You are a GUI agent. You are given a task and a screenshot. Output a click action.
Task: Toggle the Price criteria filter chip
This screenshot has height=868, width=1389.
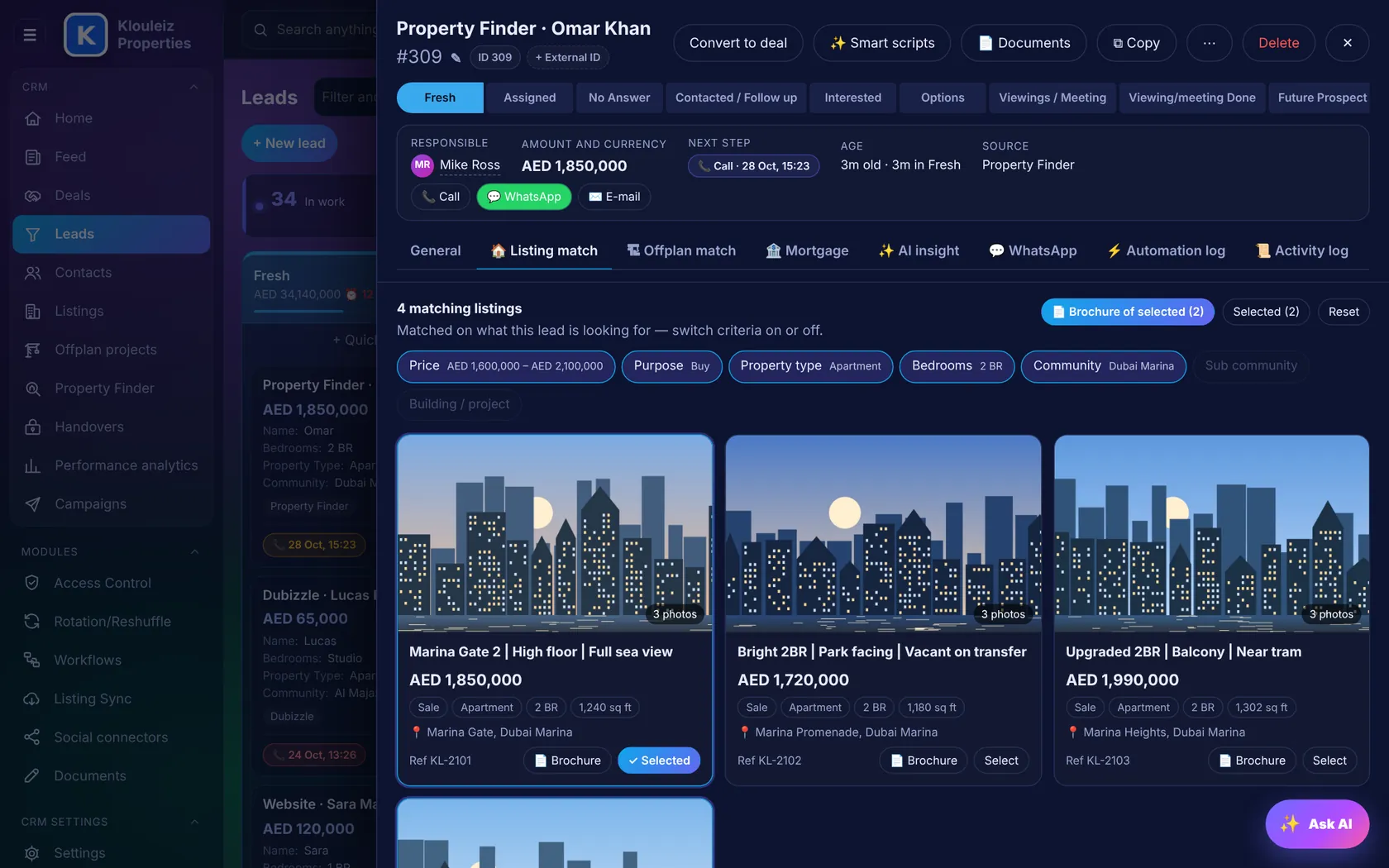click(x=506, y=366)
